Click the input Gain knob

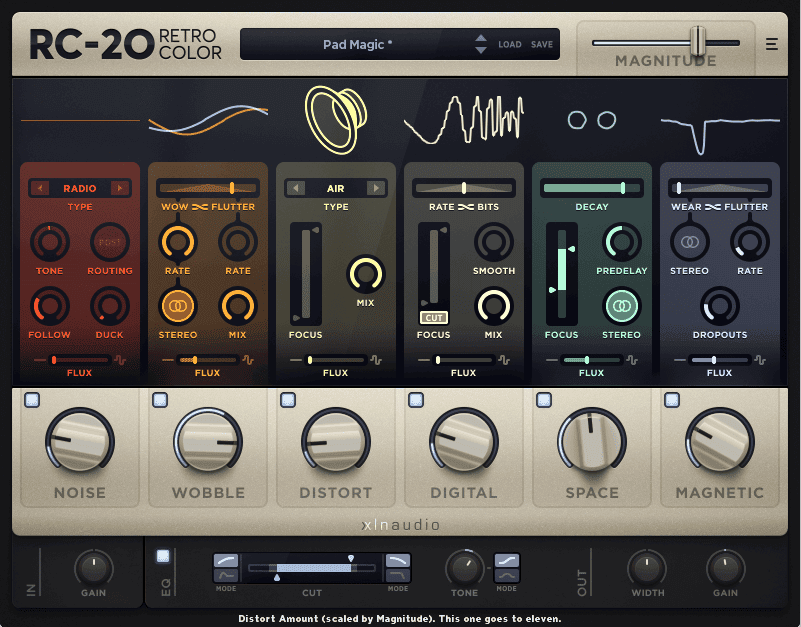coord(93,567)
